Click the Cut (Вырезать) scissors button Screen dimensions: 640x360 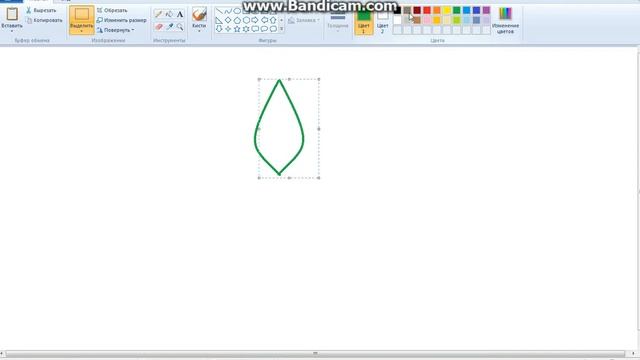coord(41,10)
